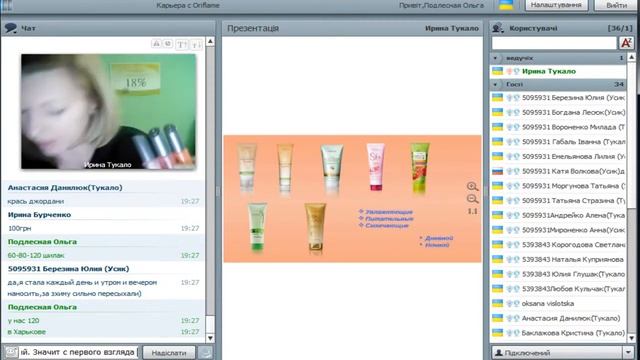The image size is (640, 360).
Task: Focus the user search field
Action: 554,43
